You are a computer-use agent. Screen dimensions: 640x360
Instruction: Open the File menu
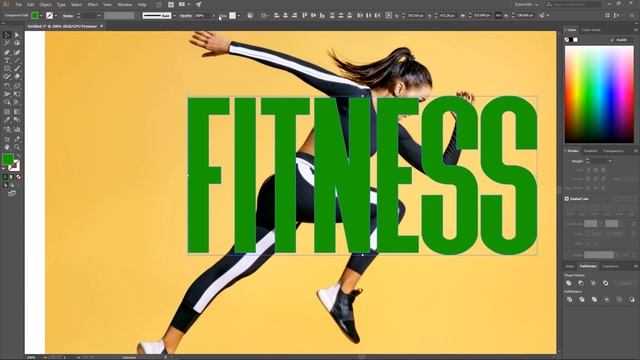18,4
